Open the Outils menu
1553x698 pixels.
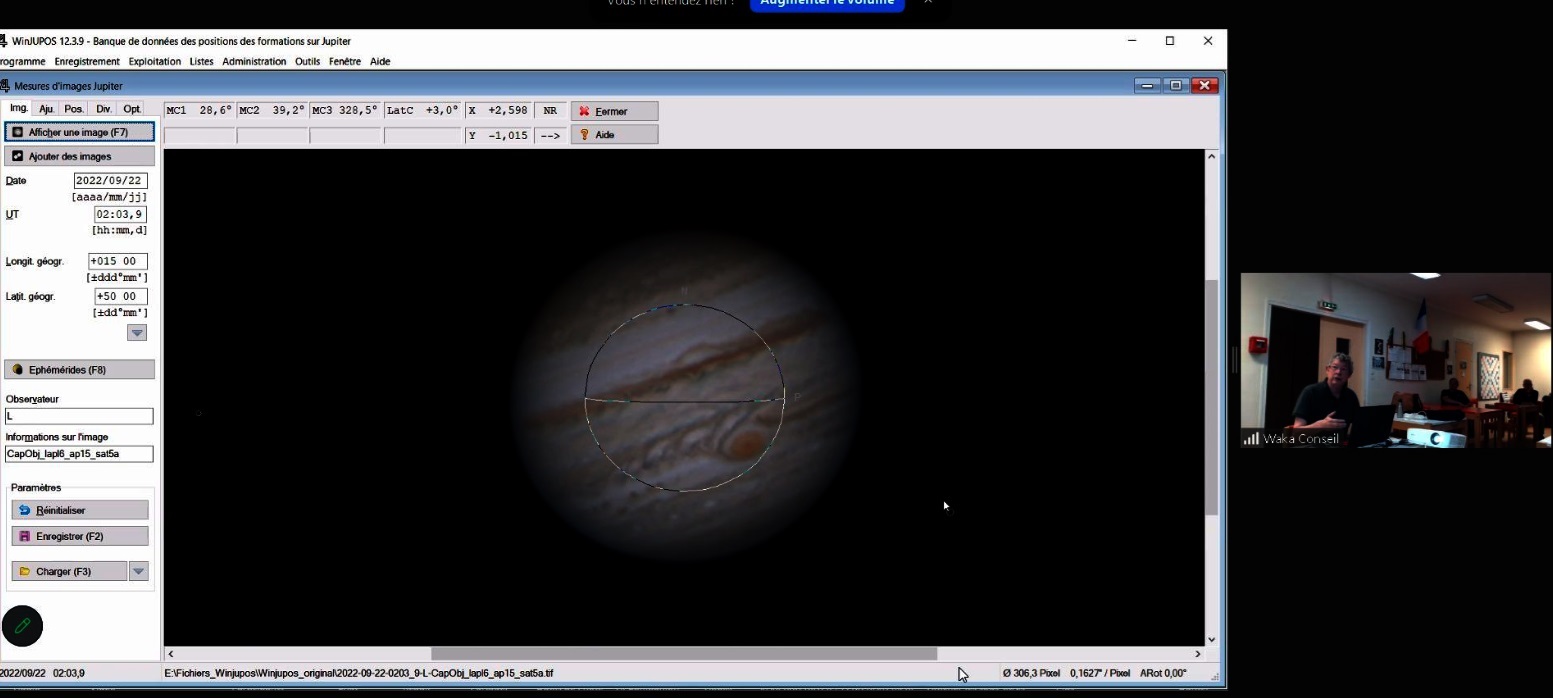tap(307, 61)
